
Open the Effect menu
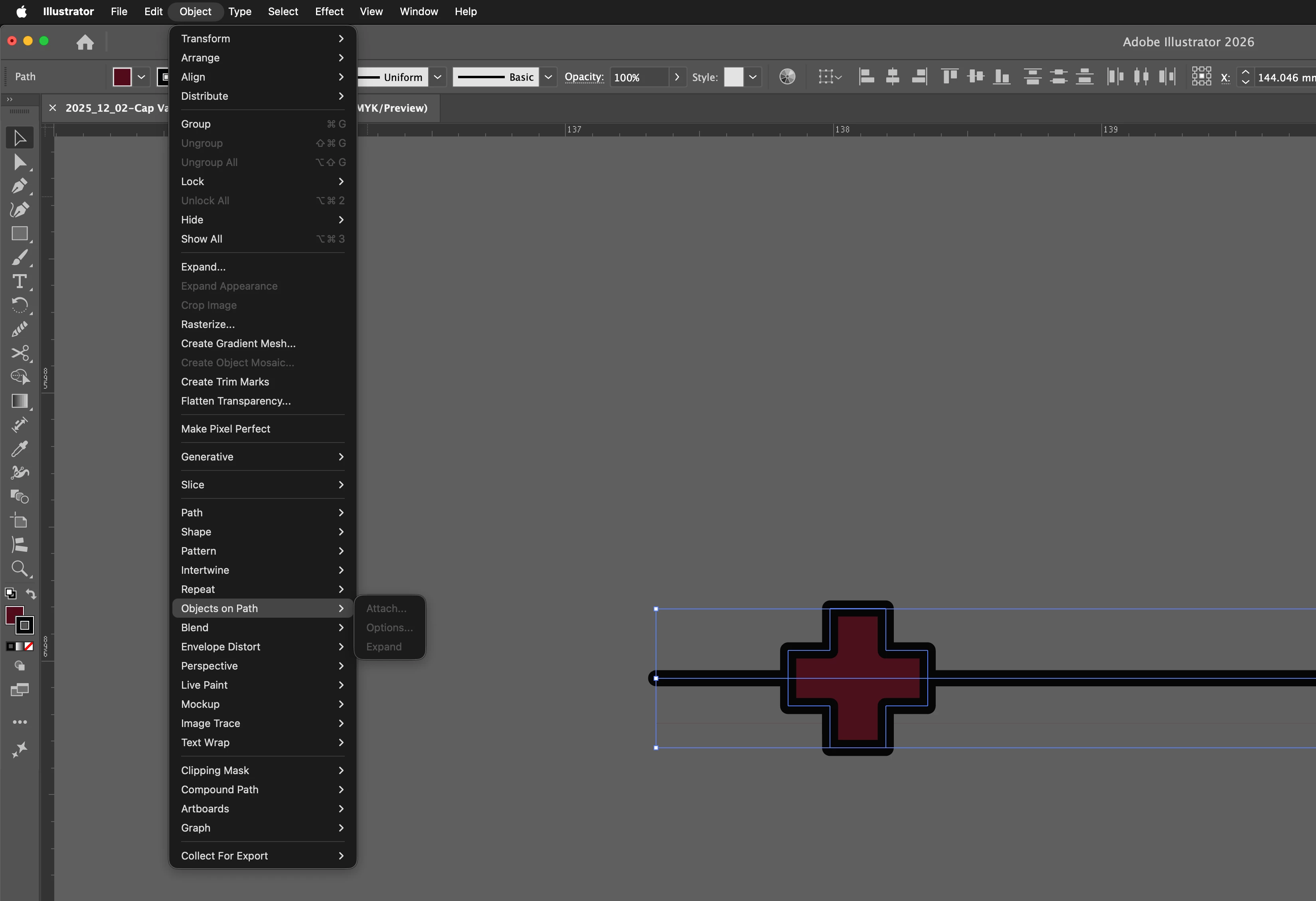tap(329, 11)
